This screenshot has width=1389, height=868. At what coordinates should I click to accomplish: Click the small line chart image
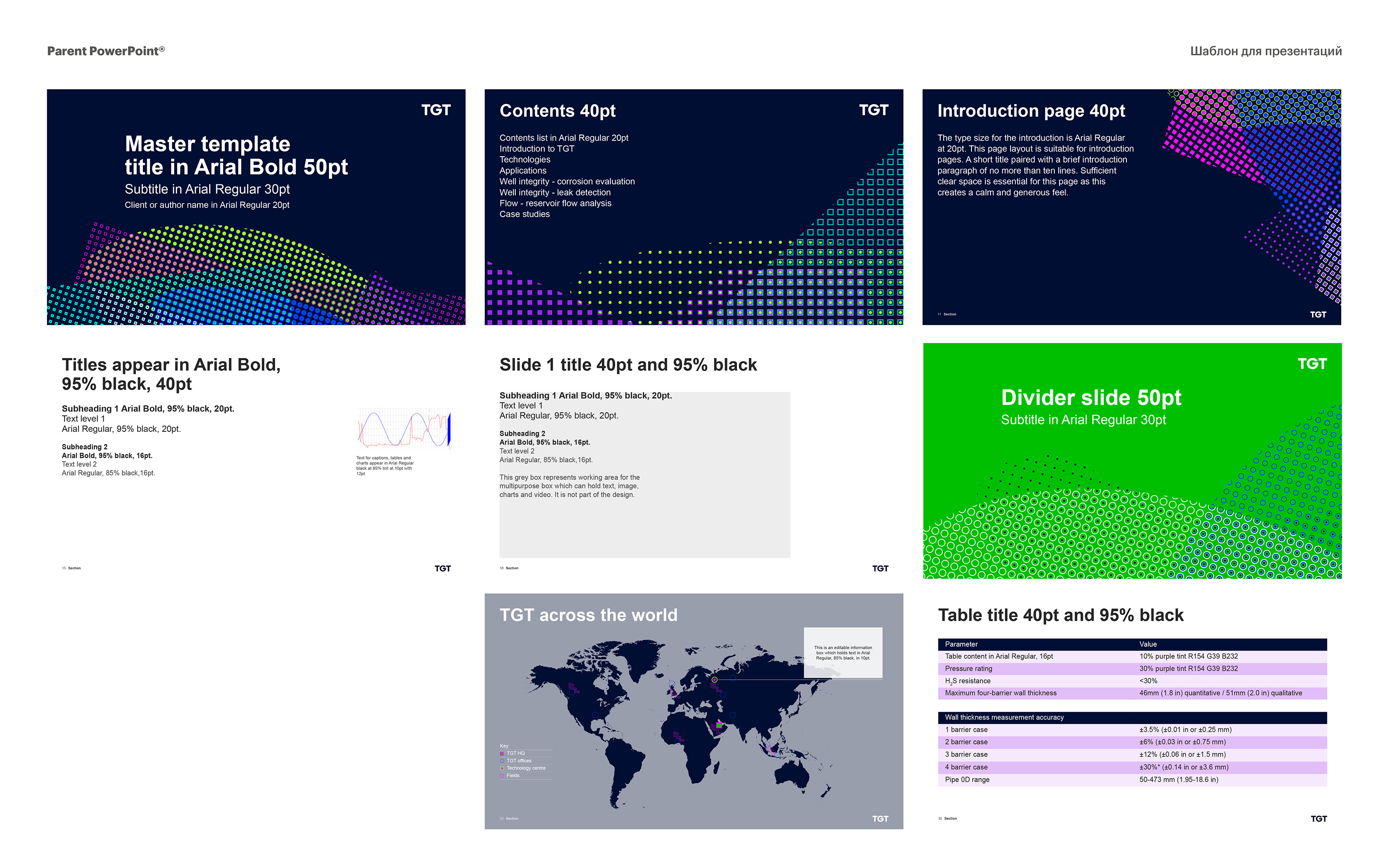404,429
